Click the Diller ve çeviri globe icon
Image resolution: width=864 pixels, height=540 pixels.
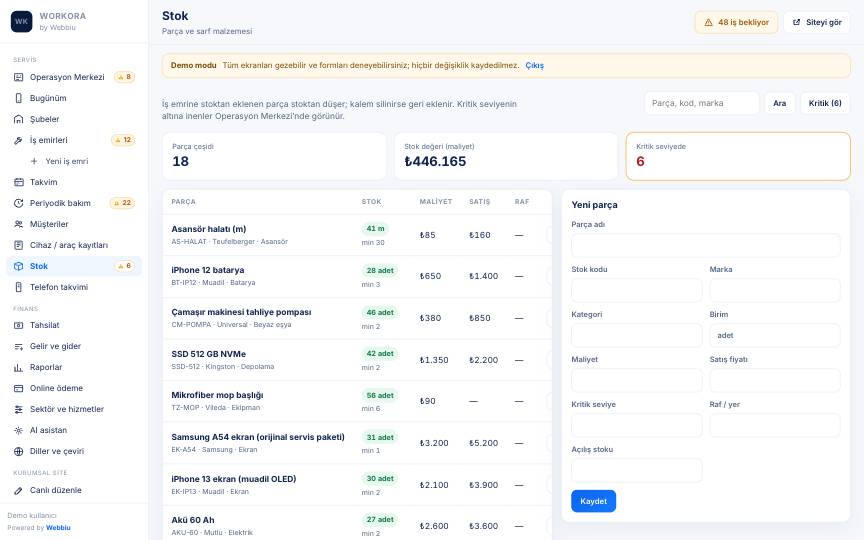[x=18, y=451]
